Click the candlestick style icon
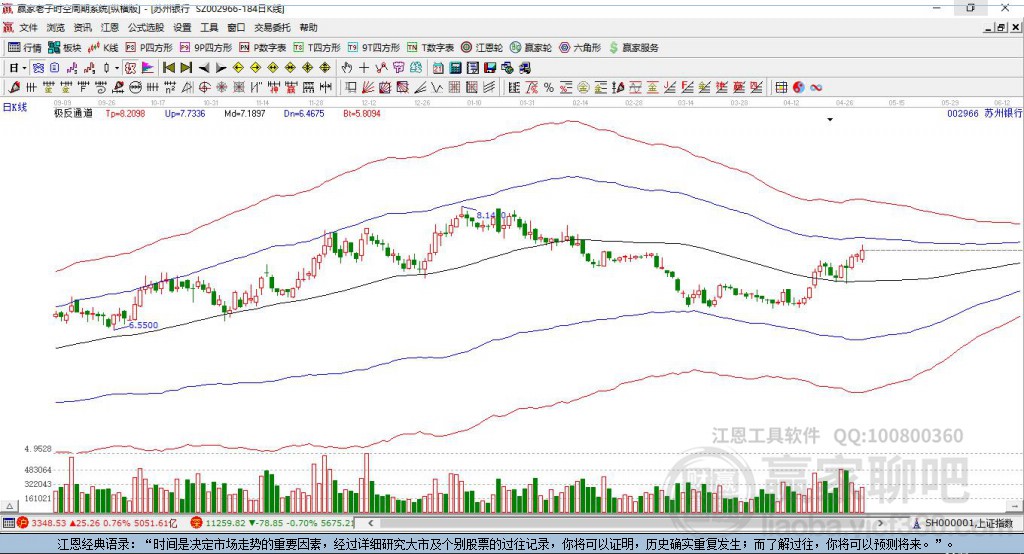Screen dimensions: 1024x554 point(106,68)
